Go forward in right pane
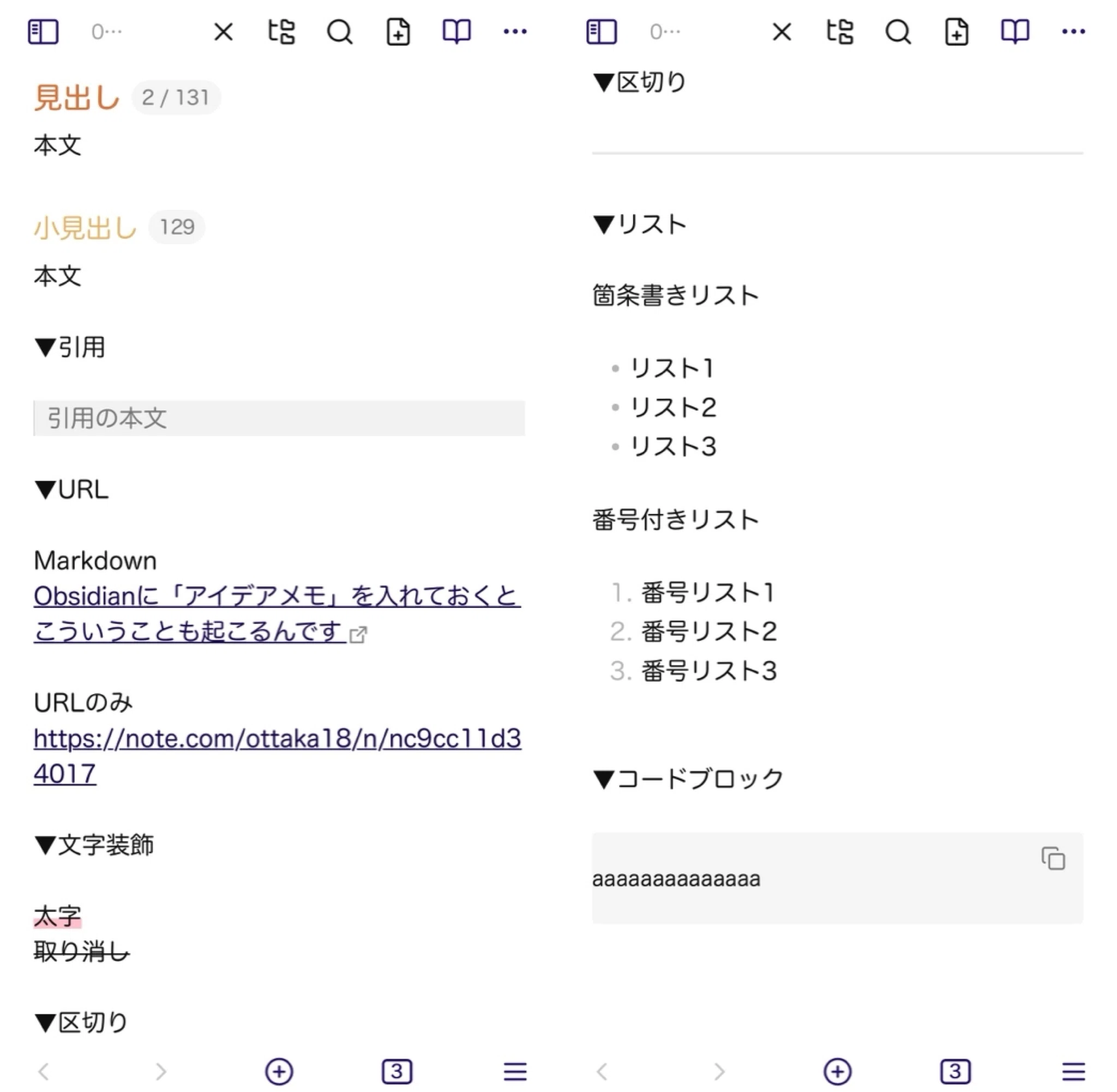 [719, 1071]
